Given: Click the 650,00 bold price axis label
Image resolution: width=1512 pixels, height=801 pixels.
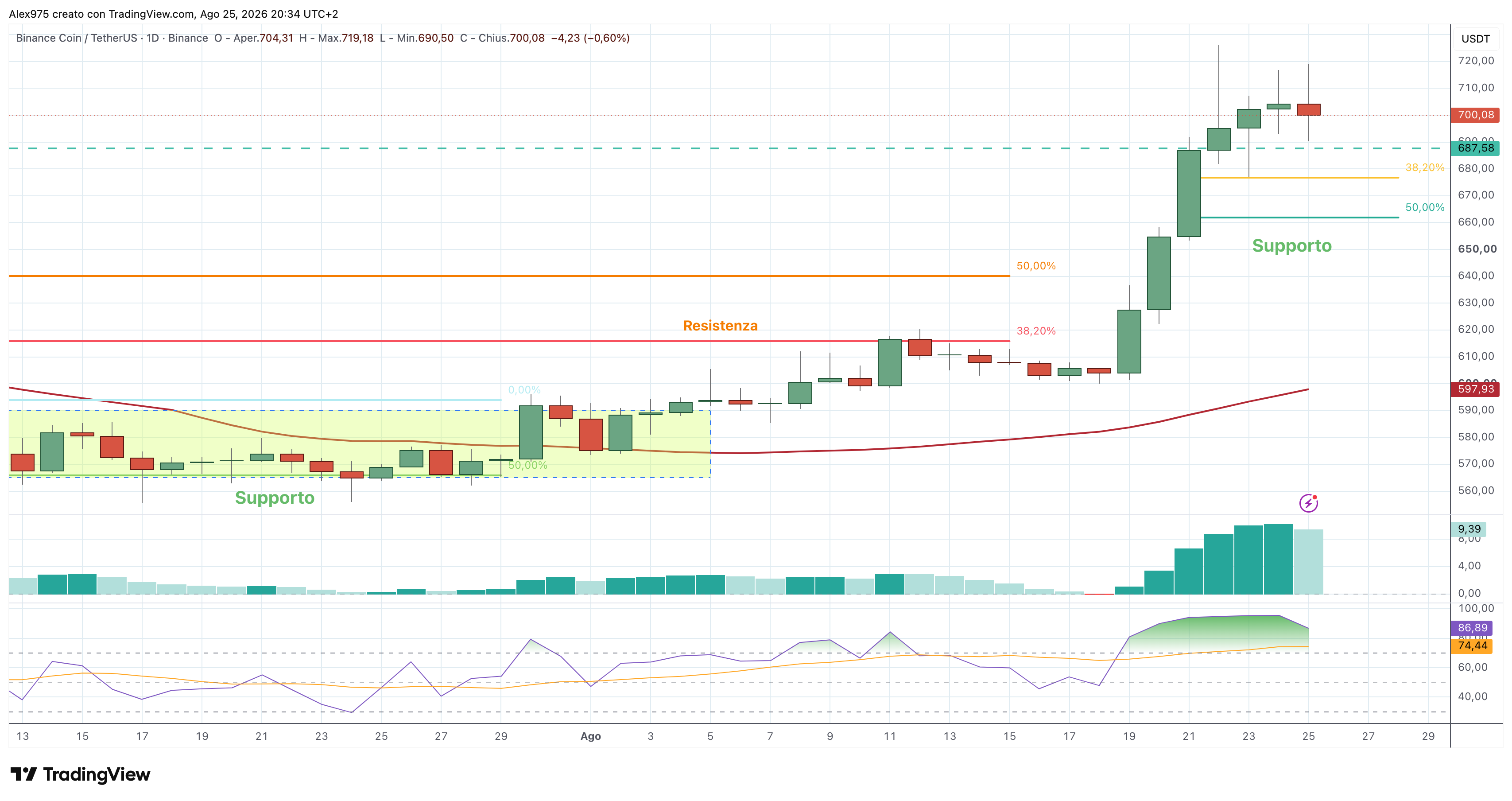Looking at the screenshot, I should coord(1477,249).
